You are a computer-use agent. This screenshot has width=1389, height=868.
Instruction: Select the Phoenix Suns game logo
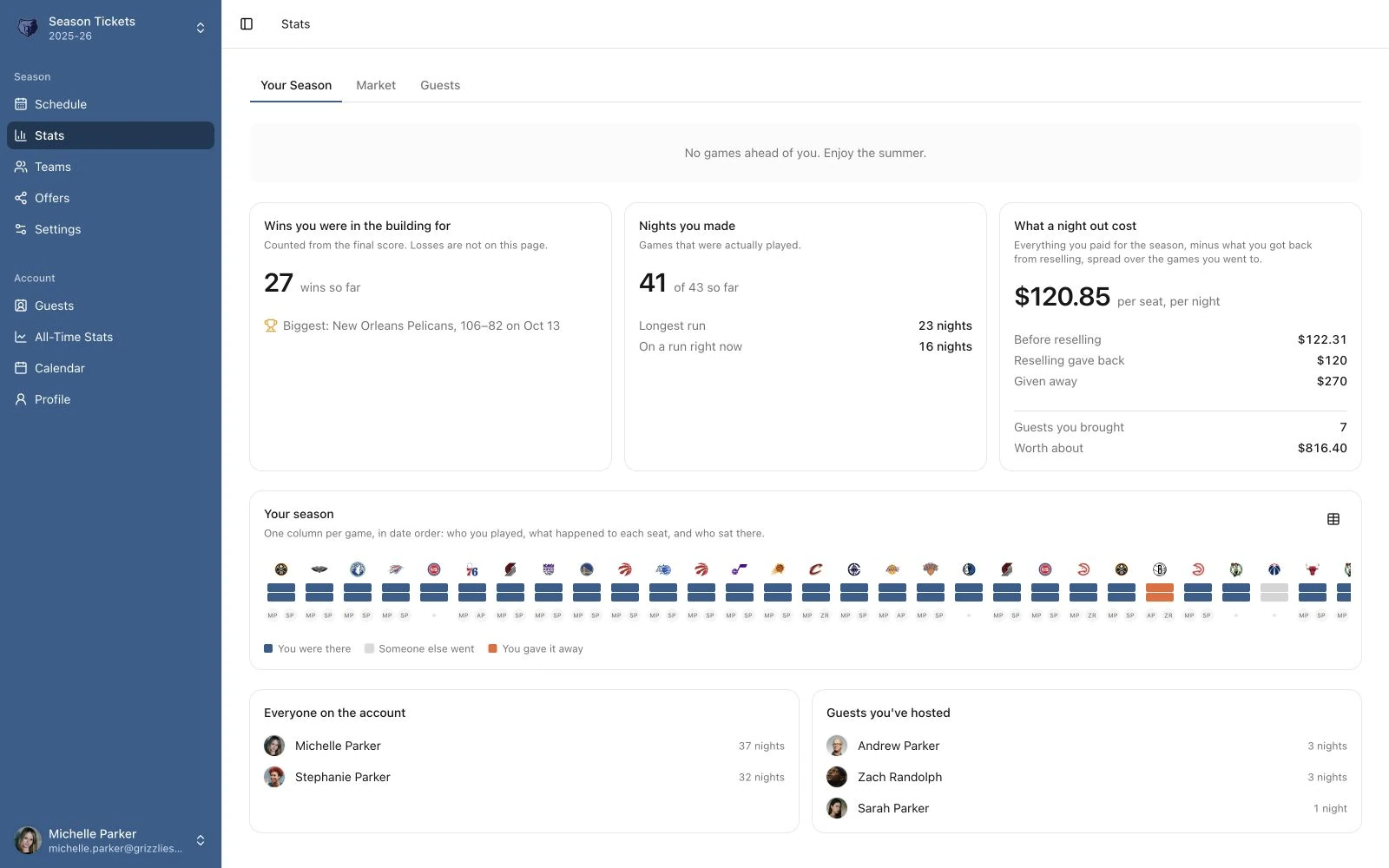click(778, 569)
